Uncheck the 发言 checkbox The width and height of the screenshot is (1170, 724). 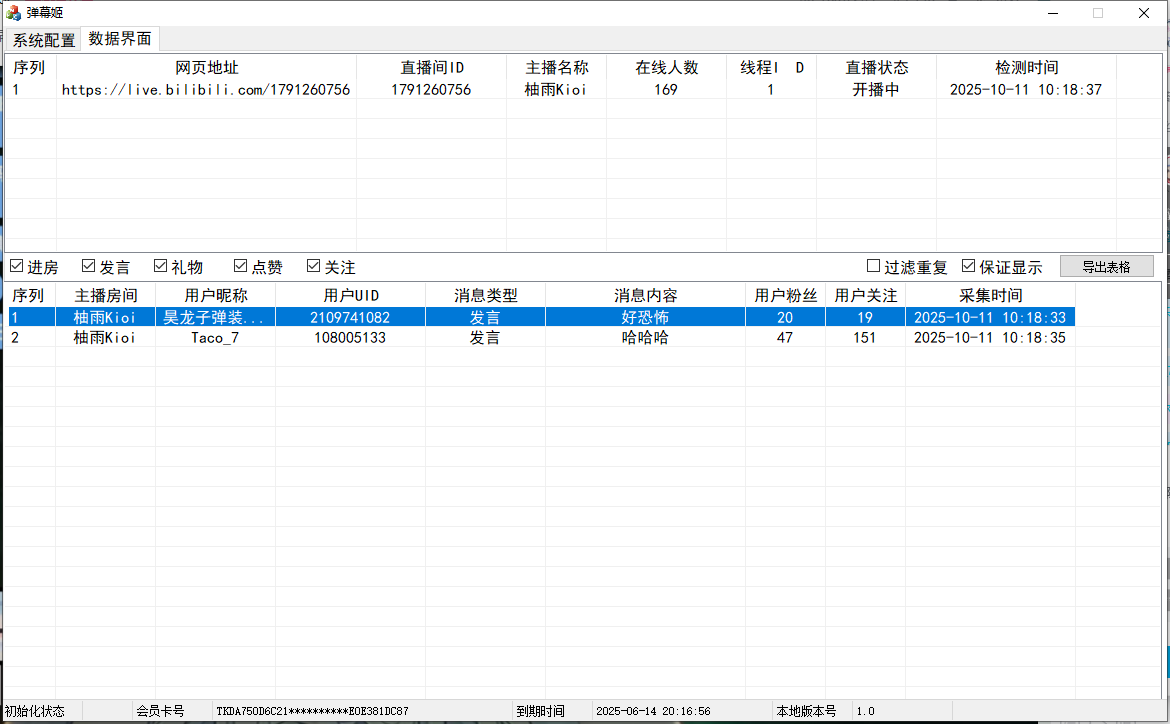coord(89,267)
